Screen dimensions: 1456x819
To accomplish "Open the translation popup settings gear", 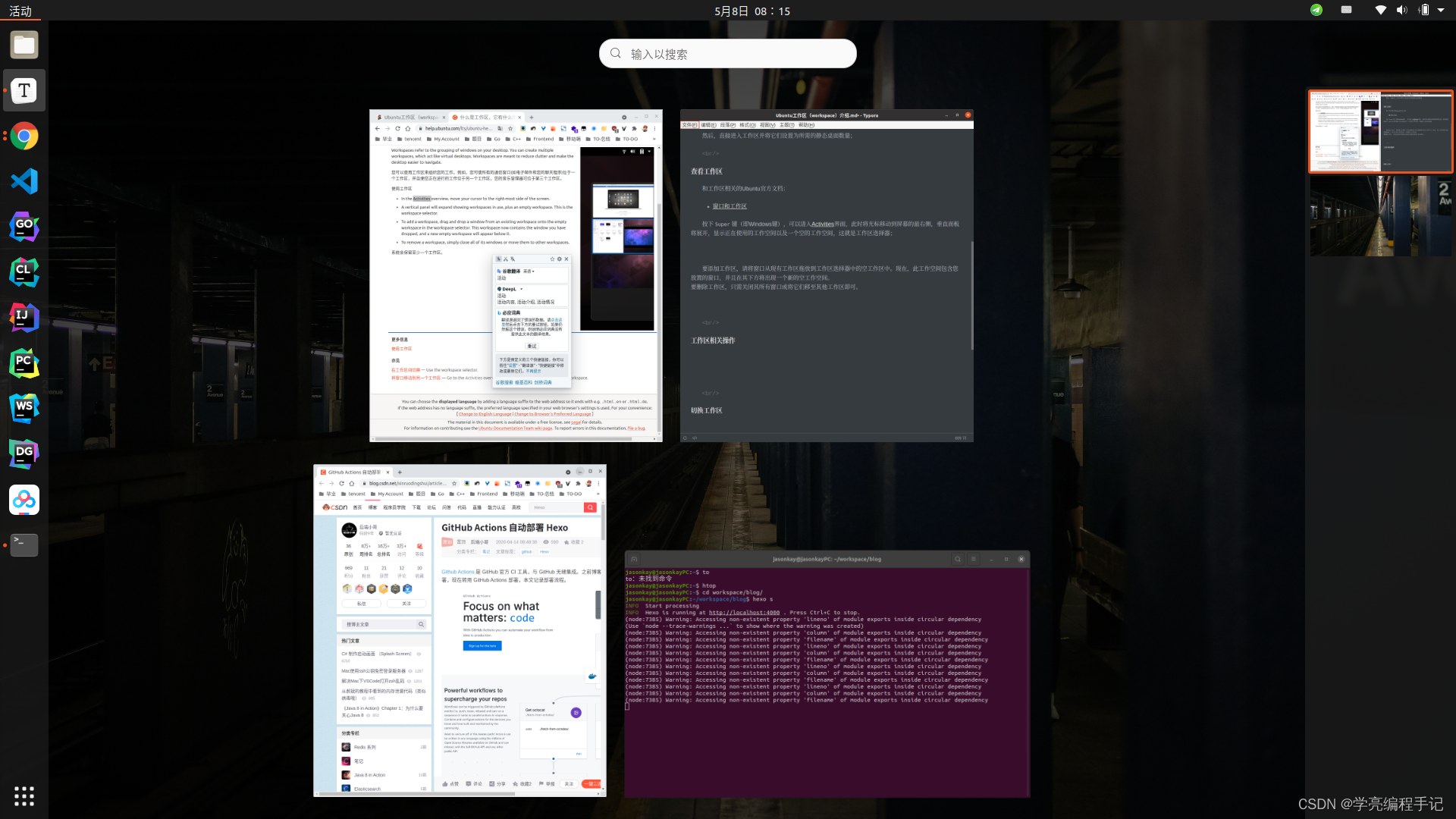I will [560, 259].
